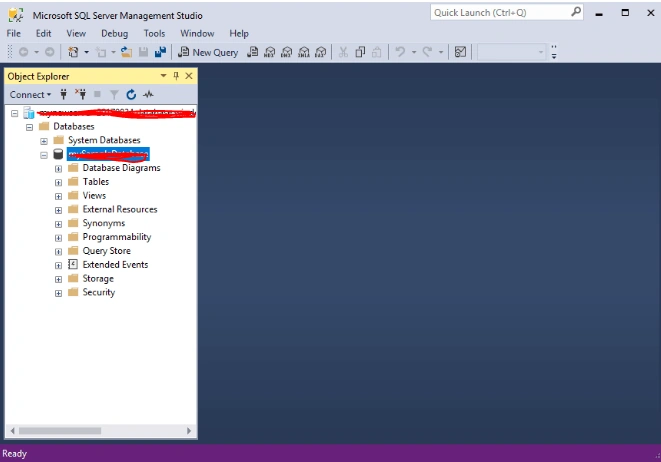
Task: Open the File menu
Action: 13,33
